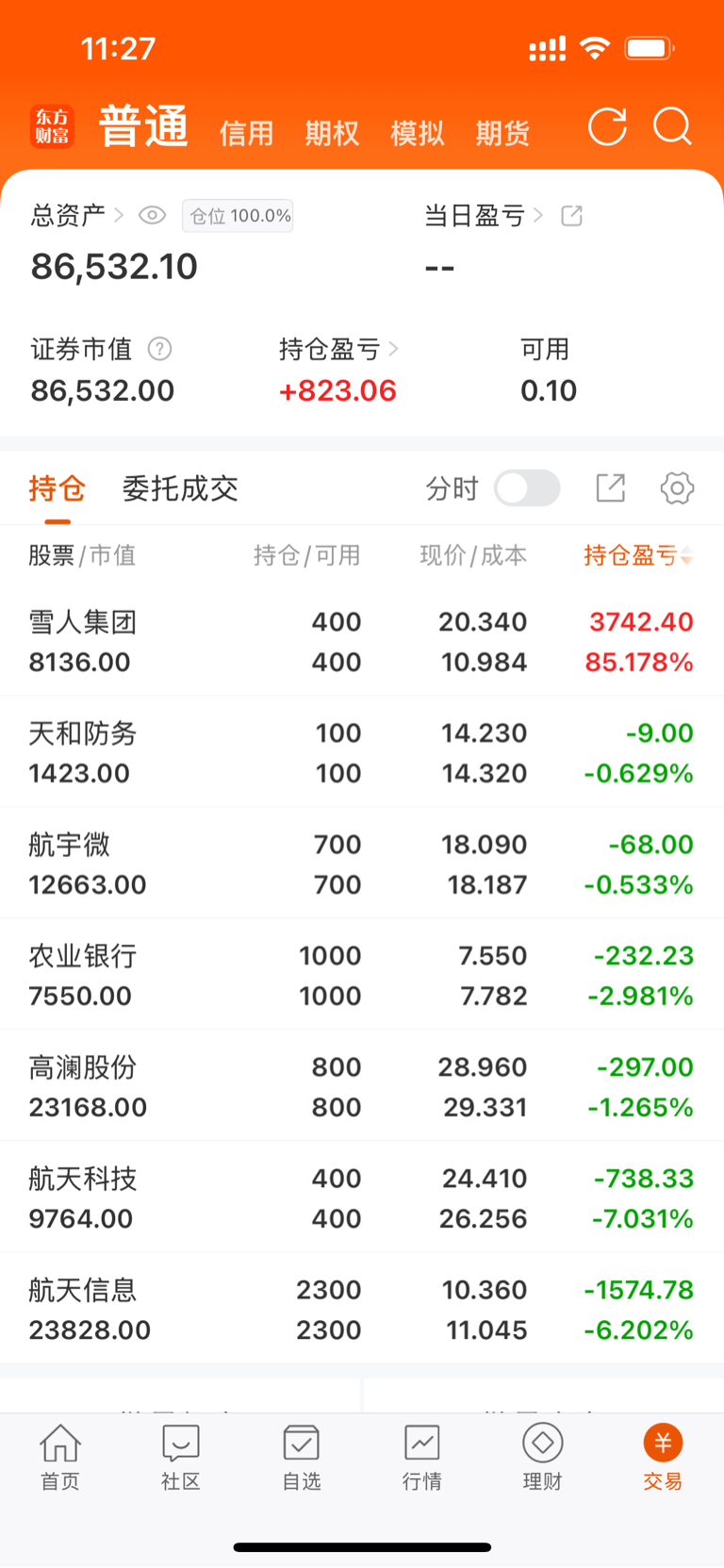Viewport: 724px width, 1568px height.
Task: Tap the 证券市值 help question icon
Action: (160, 350)
